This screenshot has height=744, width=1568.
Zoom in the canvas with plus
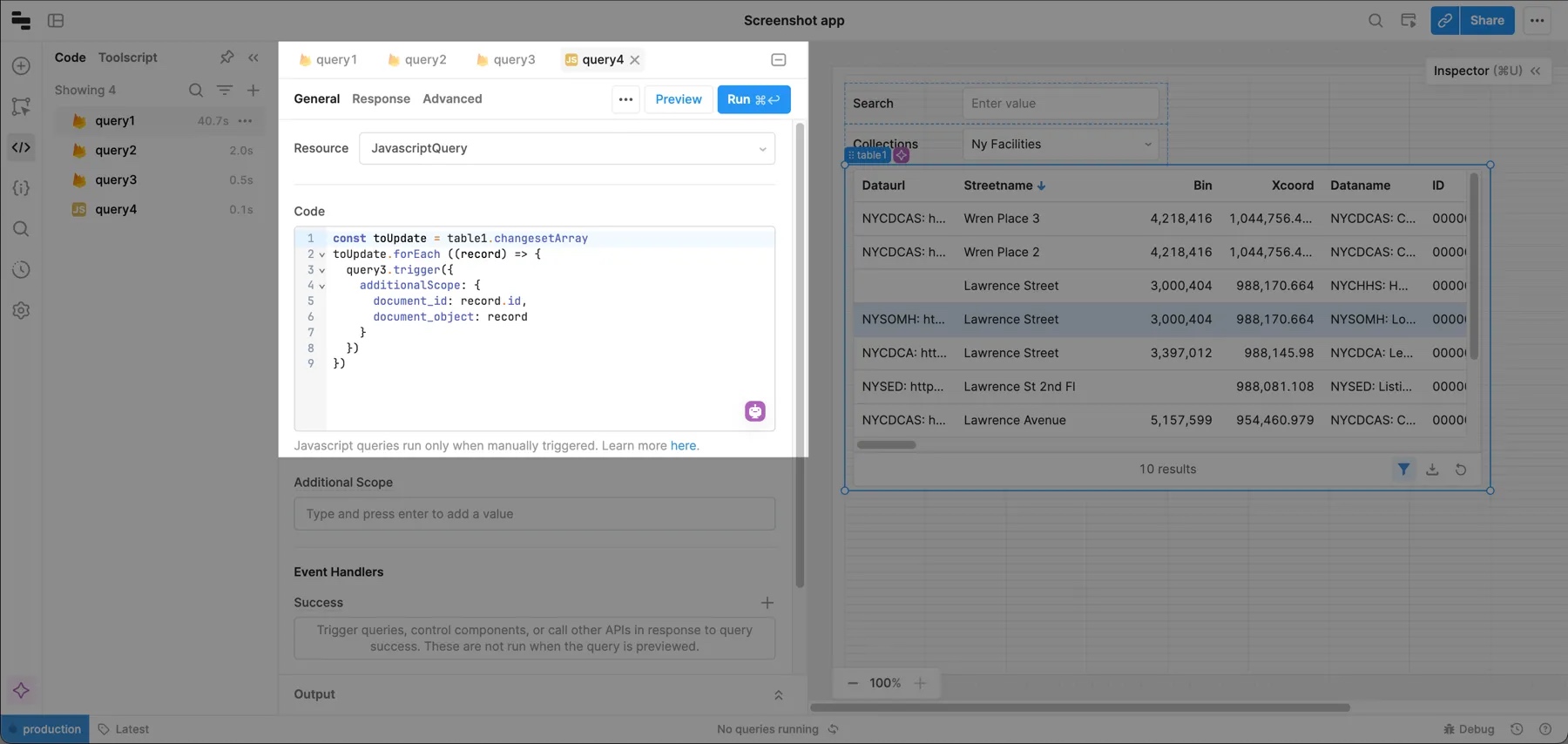(920, 684)
